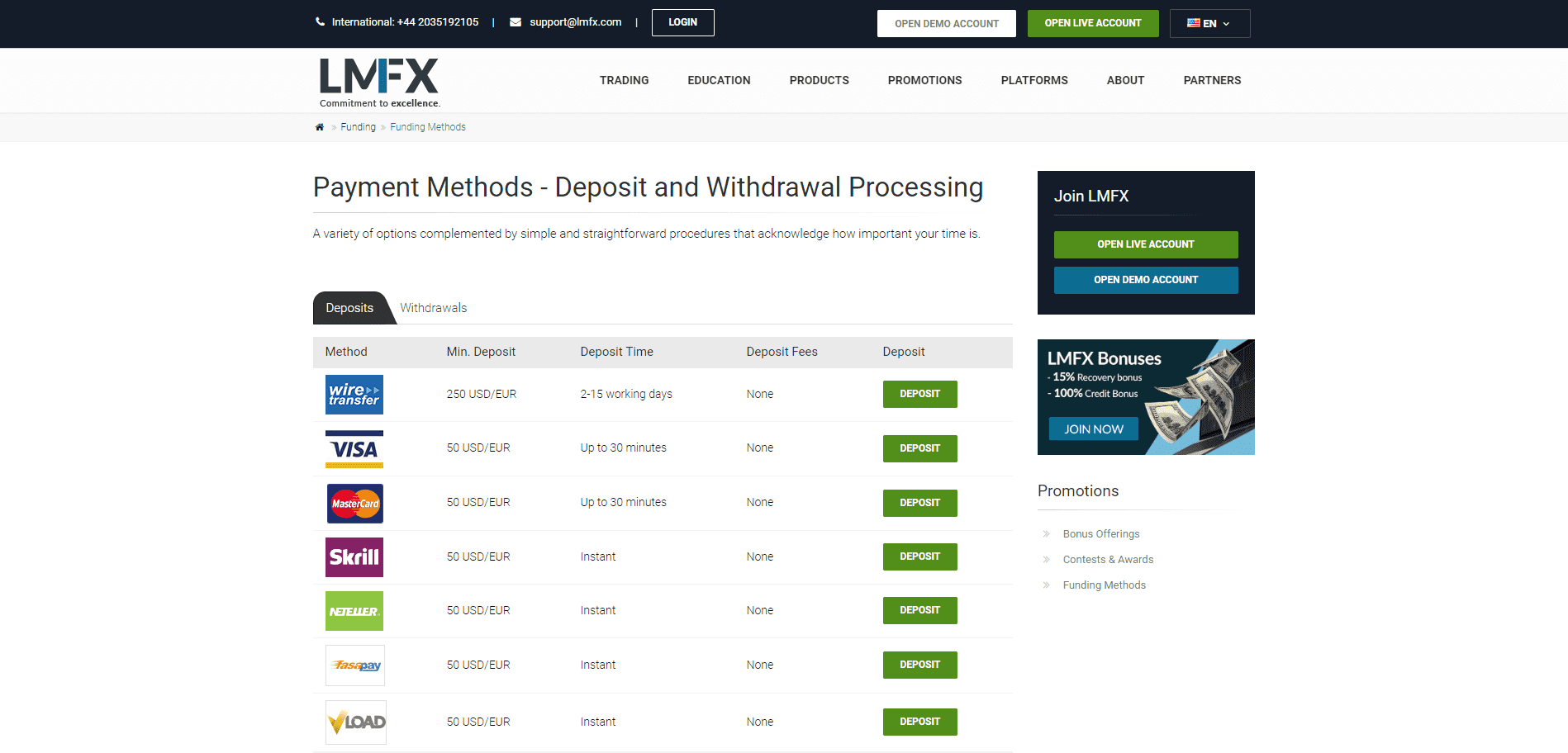
Task: Click Deposit button for Skrill row
Action: (x=919, y=556)
